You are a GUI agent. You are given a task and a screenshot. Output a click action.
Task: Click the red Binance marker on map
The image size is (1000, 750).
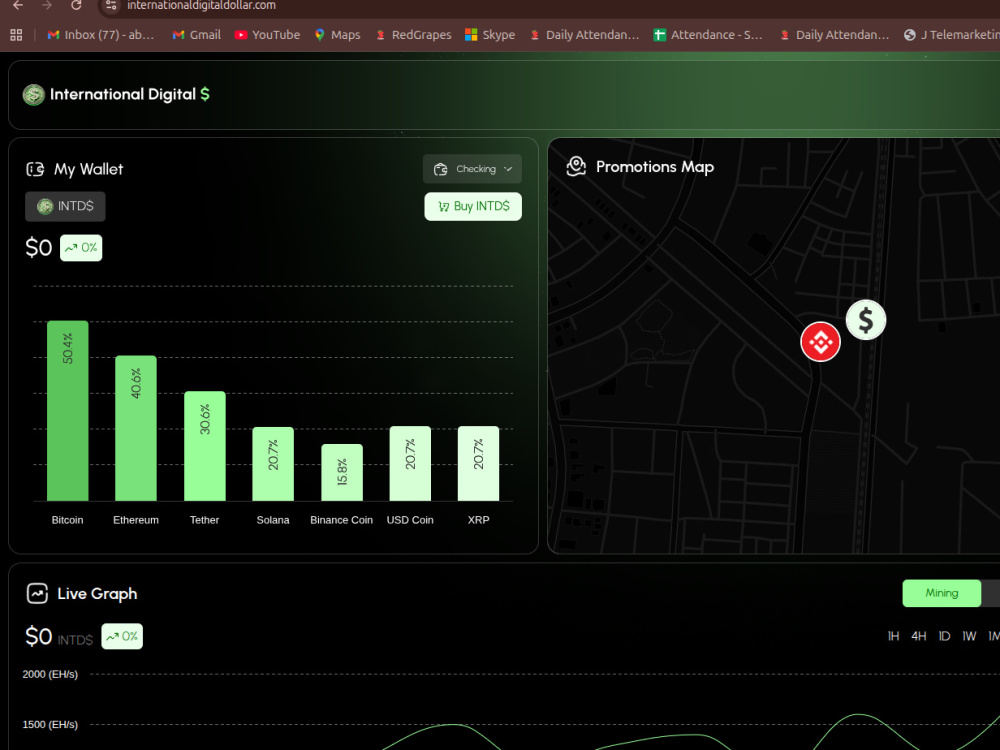pyautogui.click(x=820, y=342)
